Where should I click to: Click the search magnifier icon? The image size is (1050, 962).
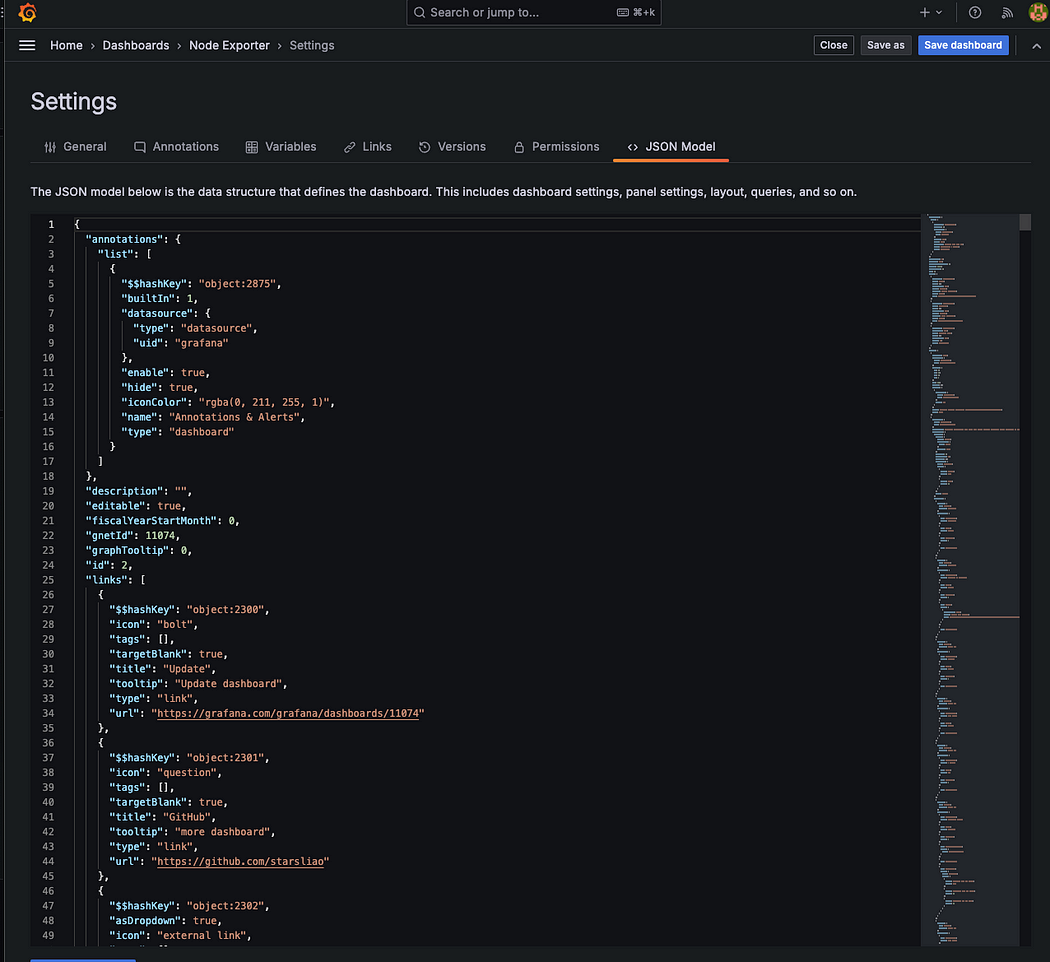(x=419, y=13)
